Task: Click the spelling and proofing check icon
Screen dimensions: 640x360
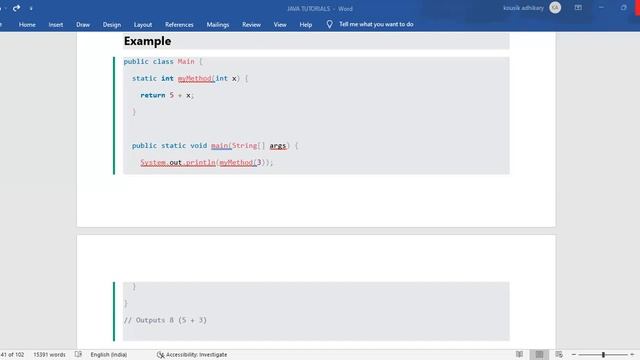Action: [x=78, y=354]
